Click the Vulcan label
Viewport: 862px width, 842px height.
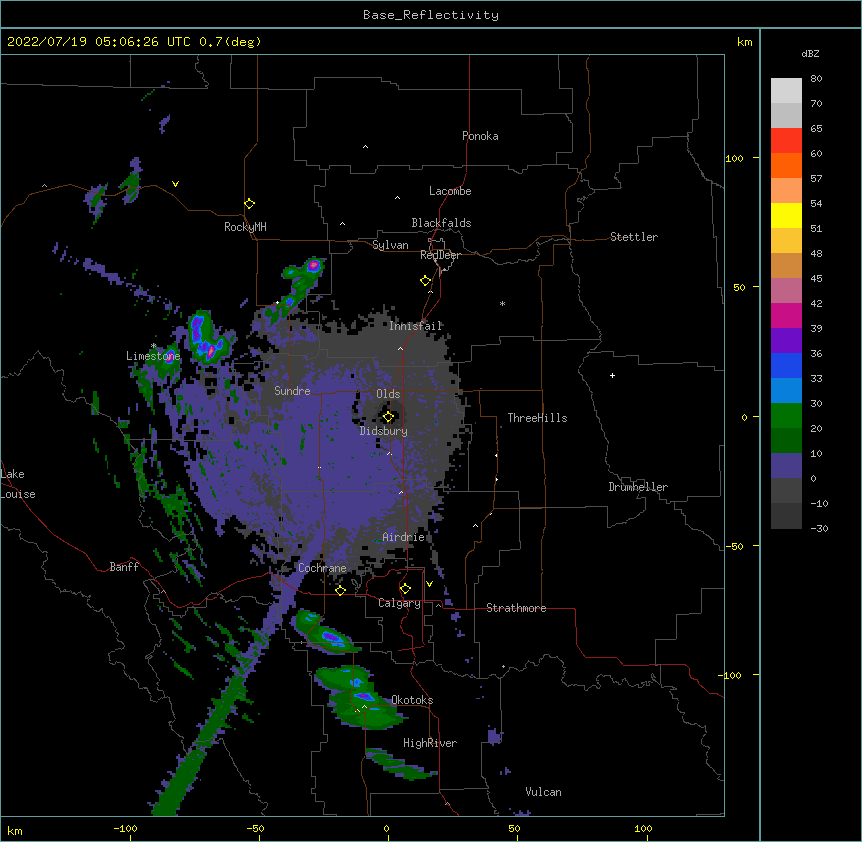click(543, 792)
